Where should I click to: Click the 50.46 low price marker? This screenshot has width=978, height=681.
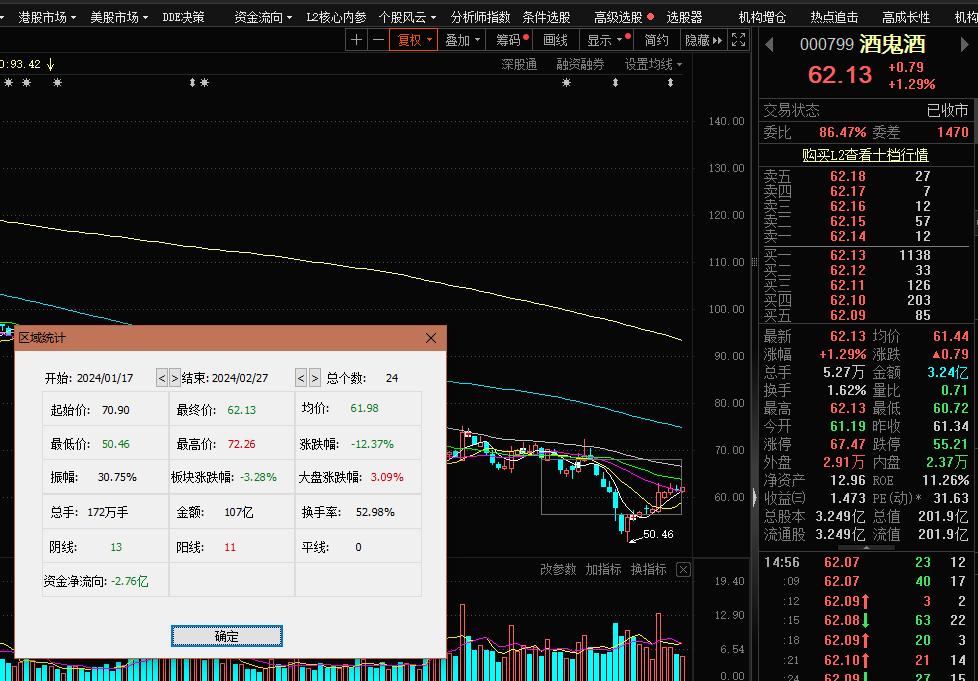tap(658, 534)
